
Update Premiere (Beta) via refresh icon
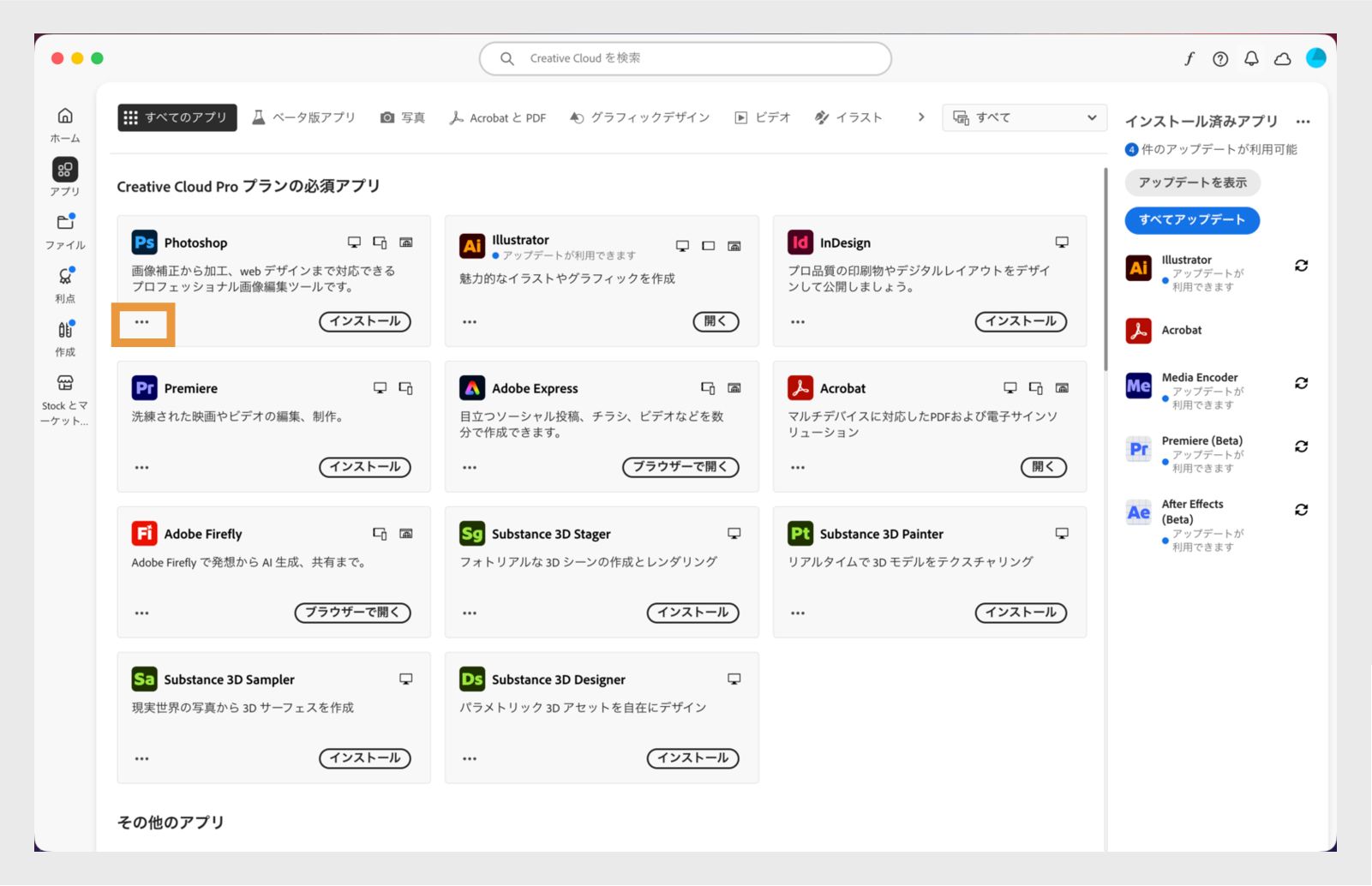(x=1301, y=446)
